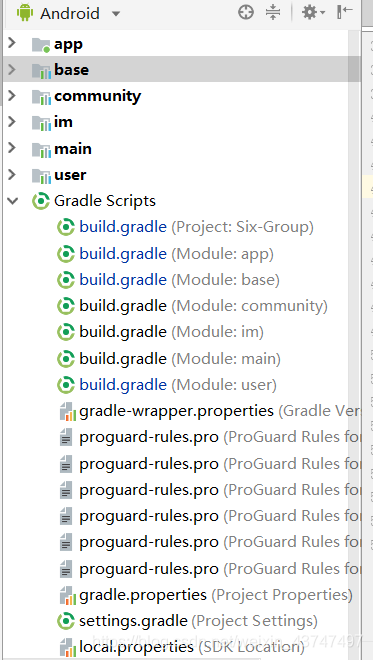Select the main module label
The image size is (373, 660).
(73, 149)
